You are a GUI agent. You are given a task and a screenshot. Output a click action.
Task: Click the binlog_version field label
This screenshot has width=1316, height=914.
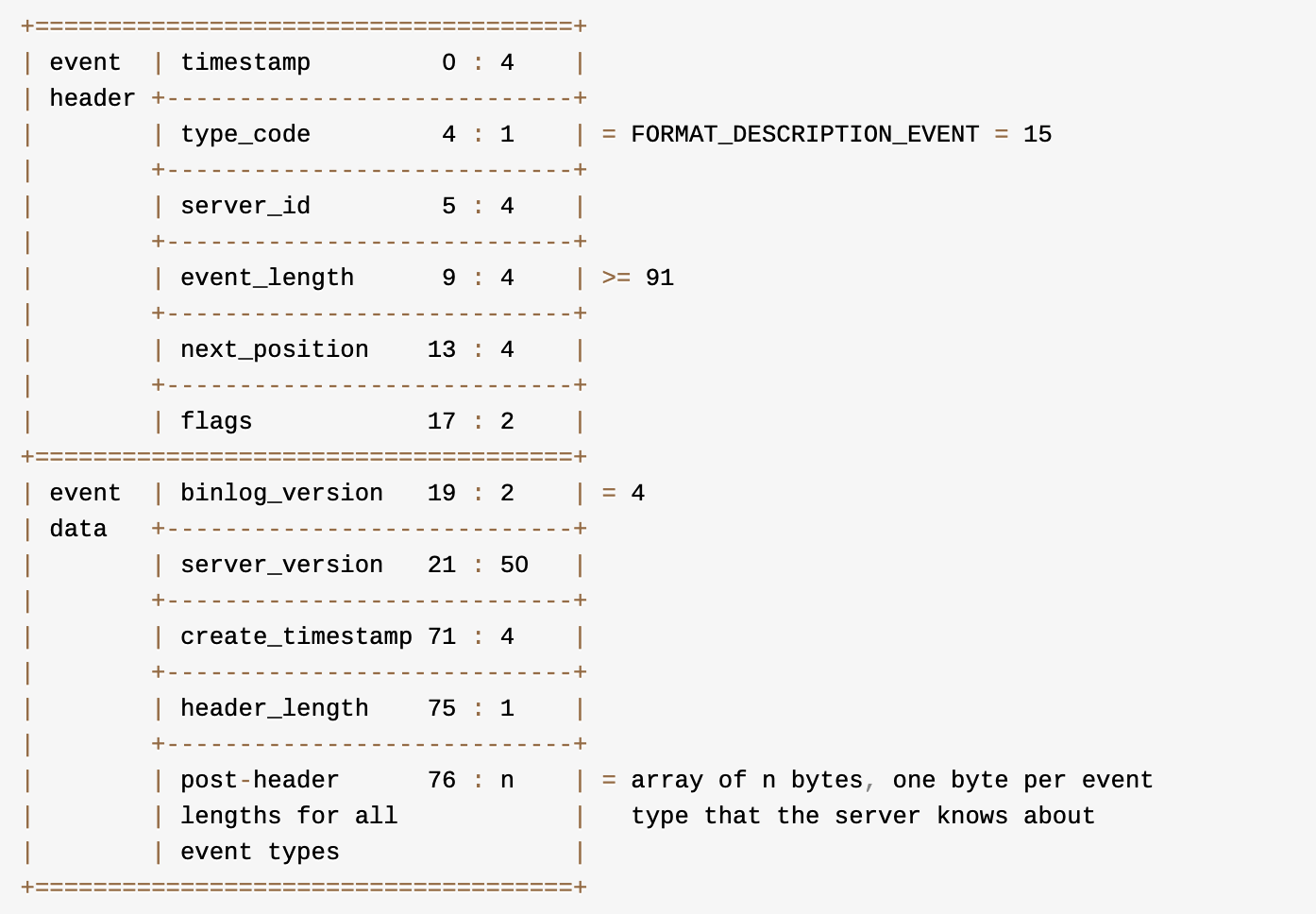point(281,493)
